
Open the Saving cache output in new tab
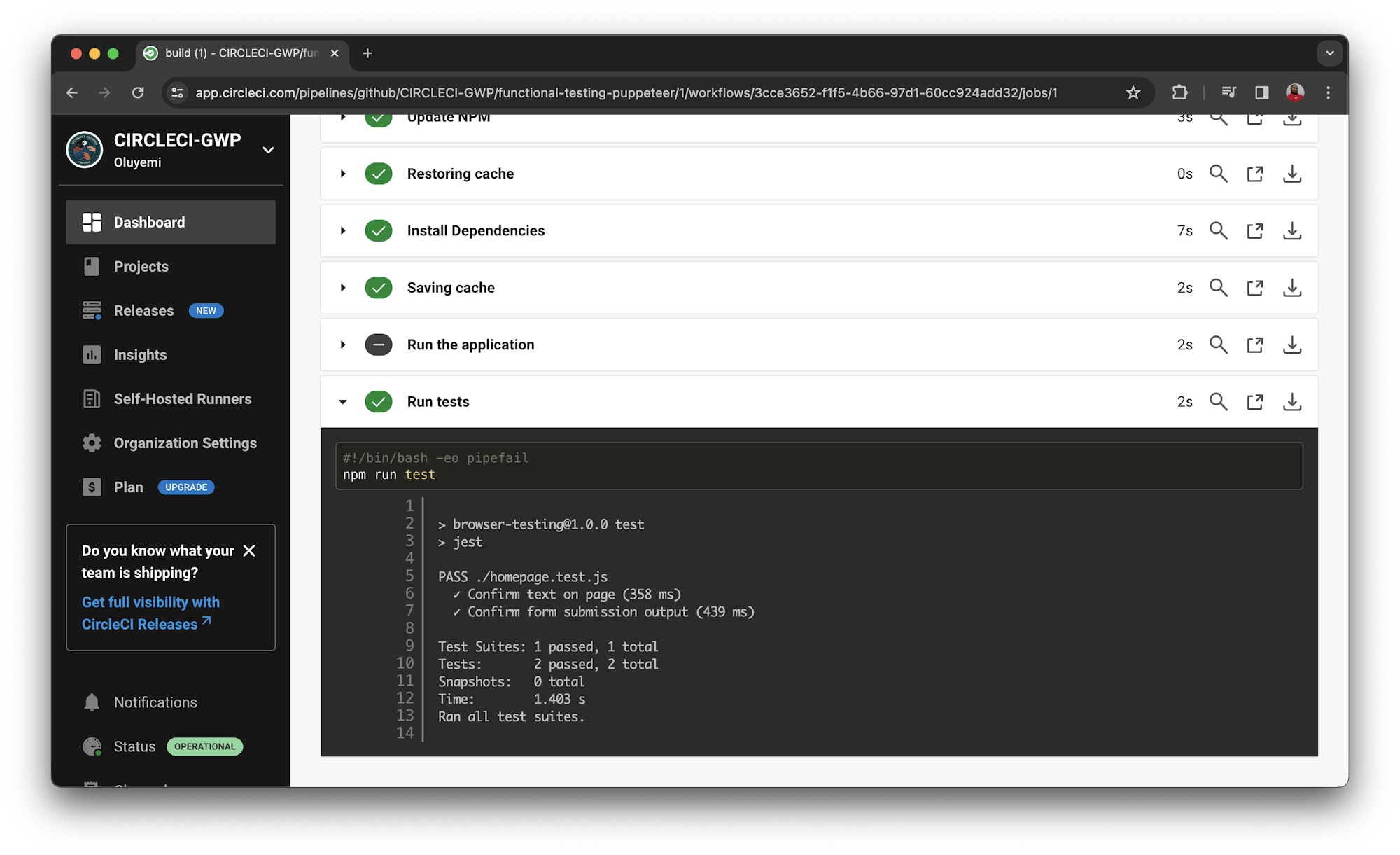1254,287
